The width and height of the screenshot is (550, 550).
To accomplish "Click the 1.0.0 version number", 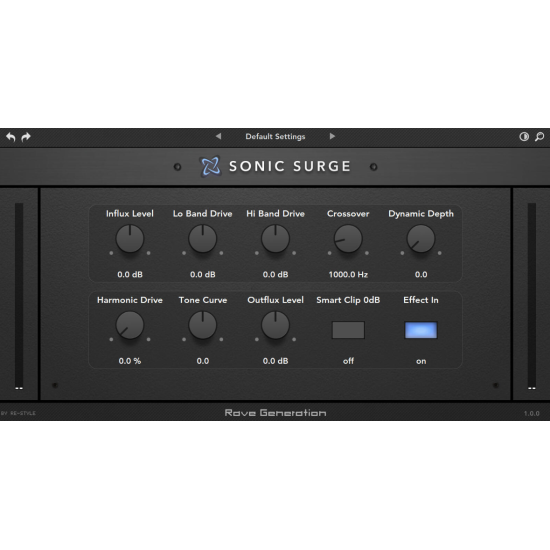I will [x=532, y=414].
